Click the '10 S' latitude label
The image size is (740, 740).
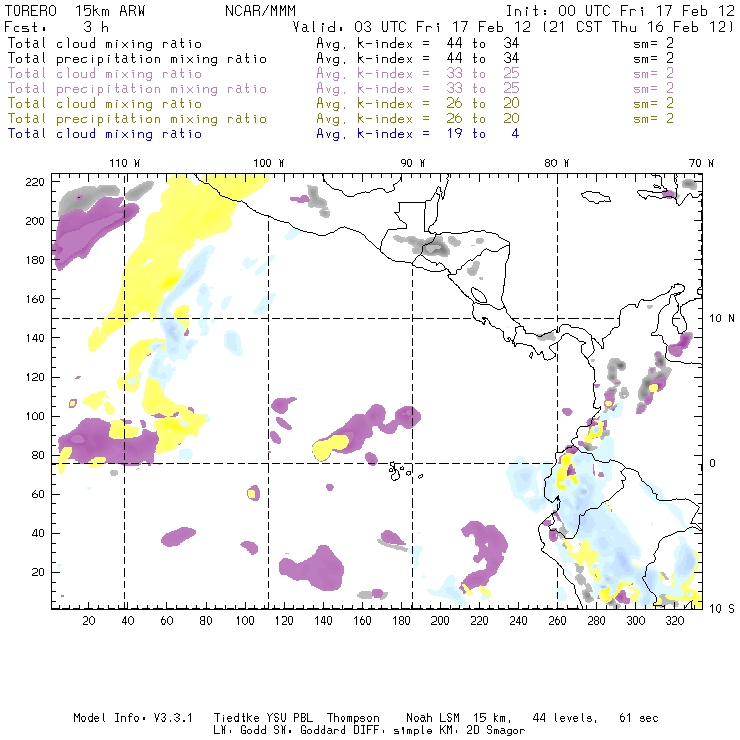pyautogui.click(x=722, y=609)
